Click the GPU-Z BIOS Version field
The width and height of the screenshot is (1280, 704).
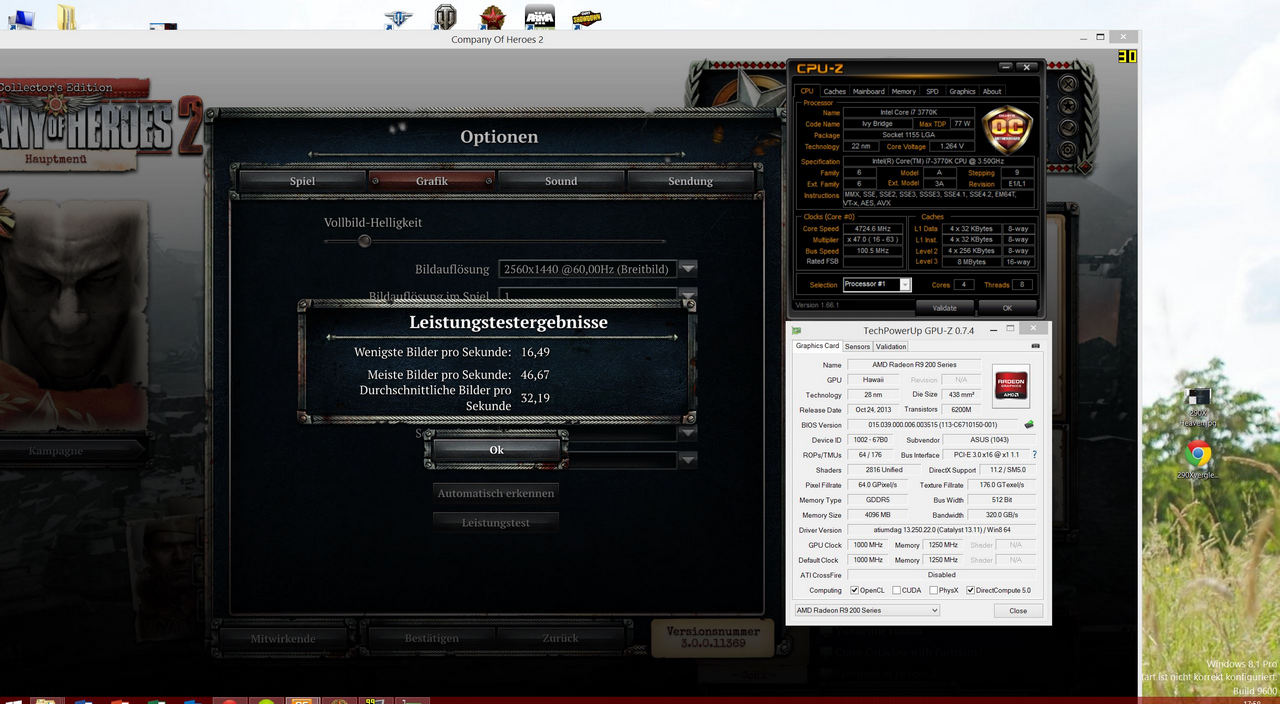pos(934,425)
